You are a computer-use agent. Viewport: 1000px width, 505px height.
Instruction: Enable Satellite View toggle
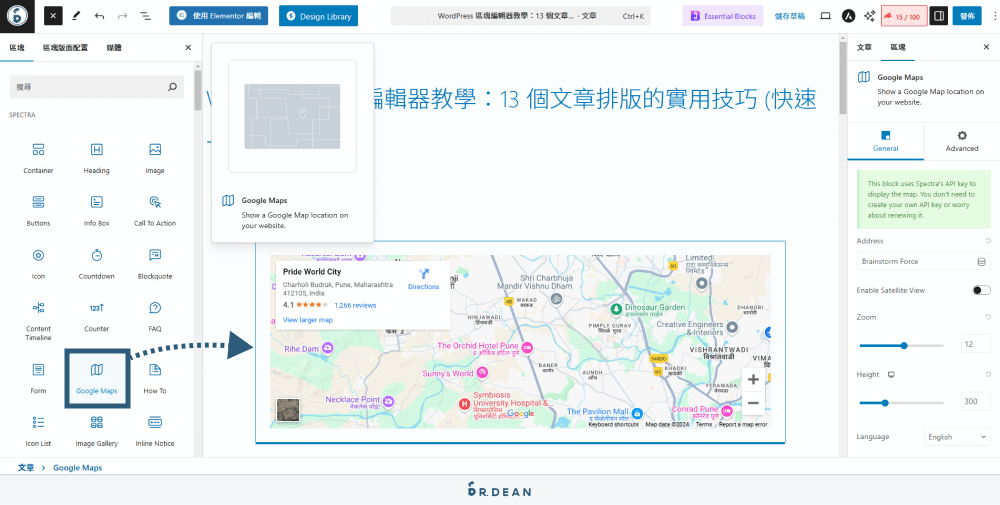tap(981, 290)
